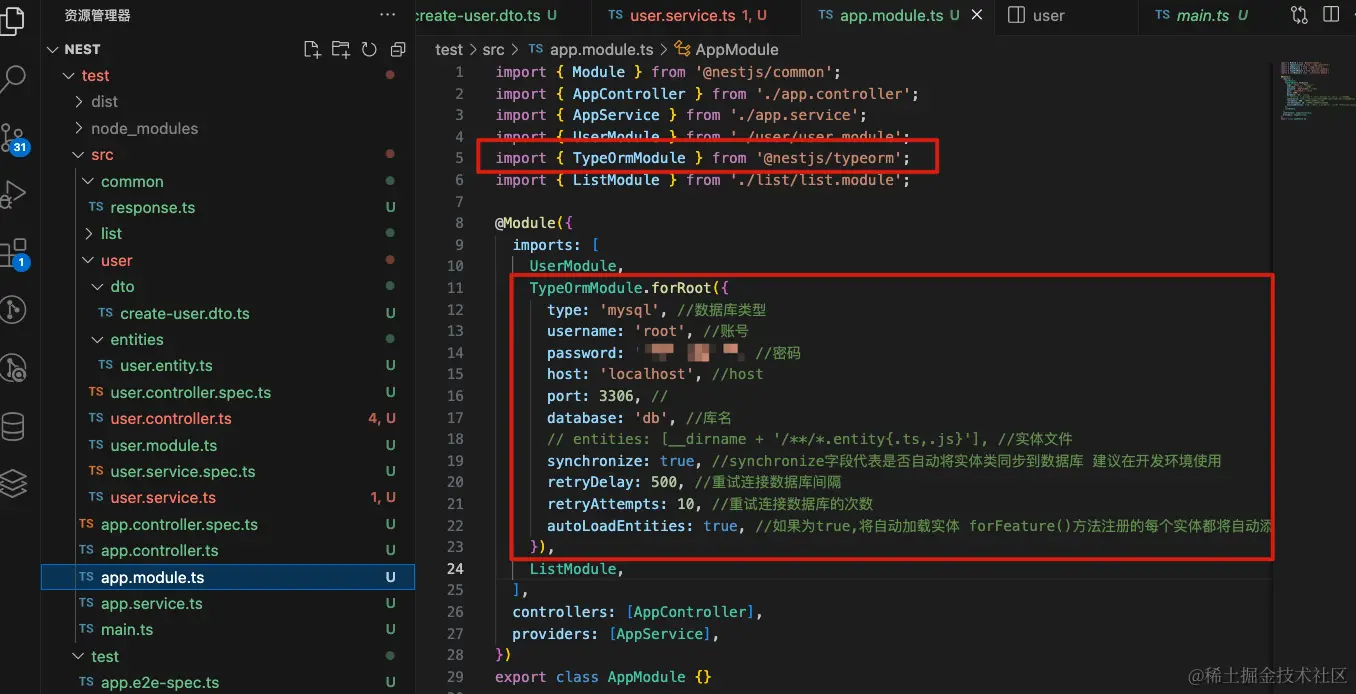
Task: Open the Search view in activity bar
Action: coord(13,78)
